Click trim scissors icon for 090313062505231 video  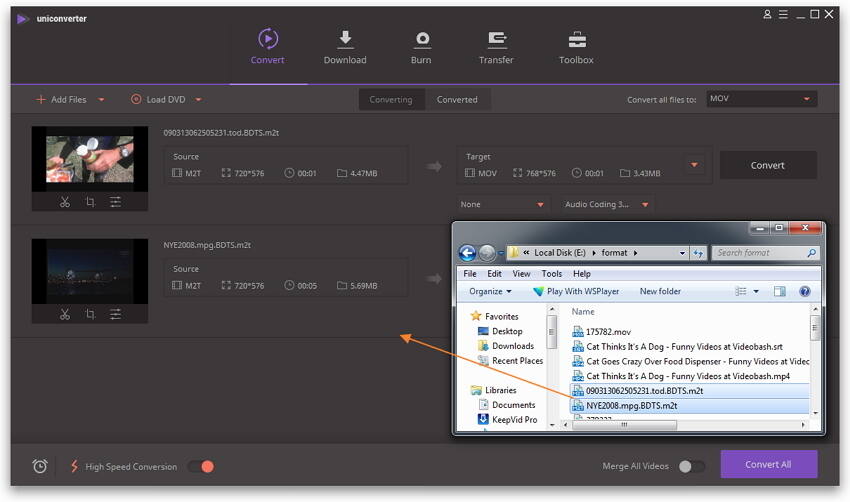coord(65,202)
